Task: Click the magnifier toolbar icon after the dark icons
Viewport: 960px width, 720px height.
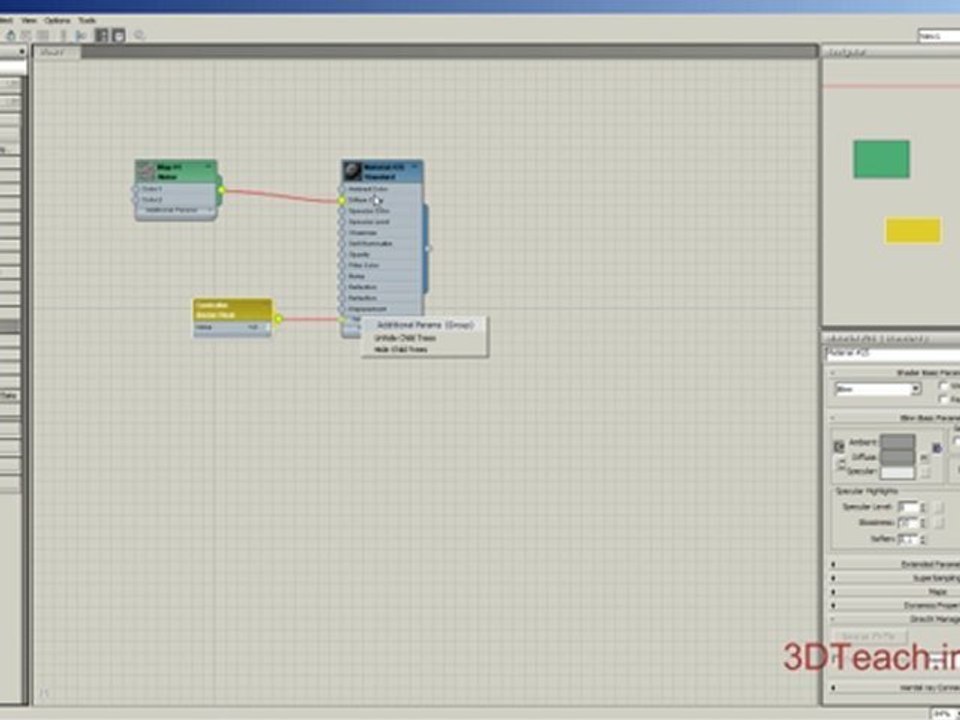Action: pos(140,35)
